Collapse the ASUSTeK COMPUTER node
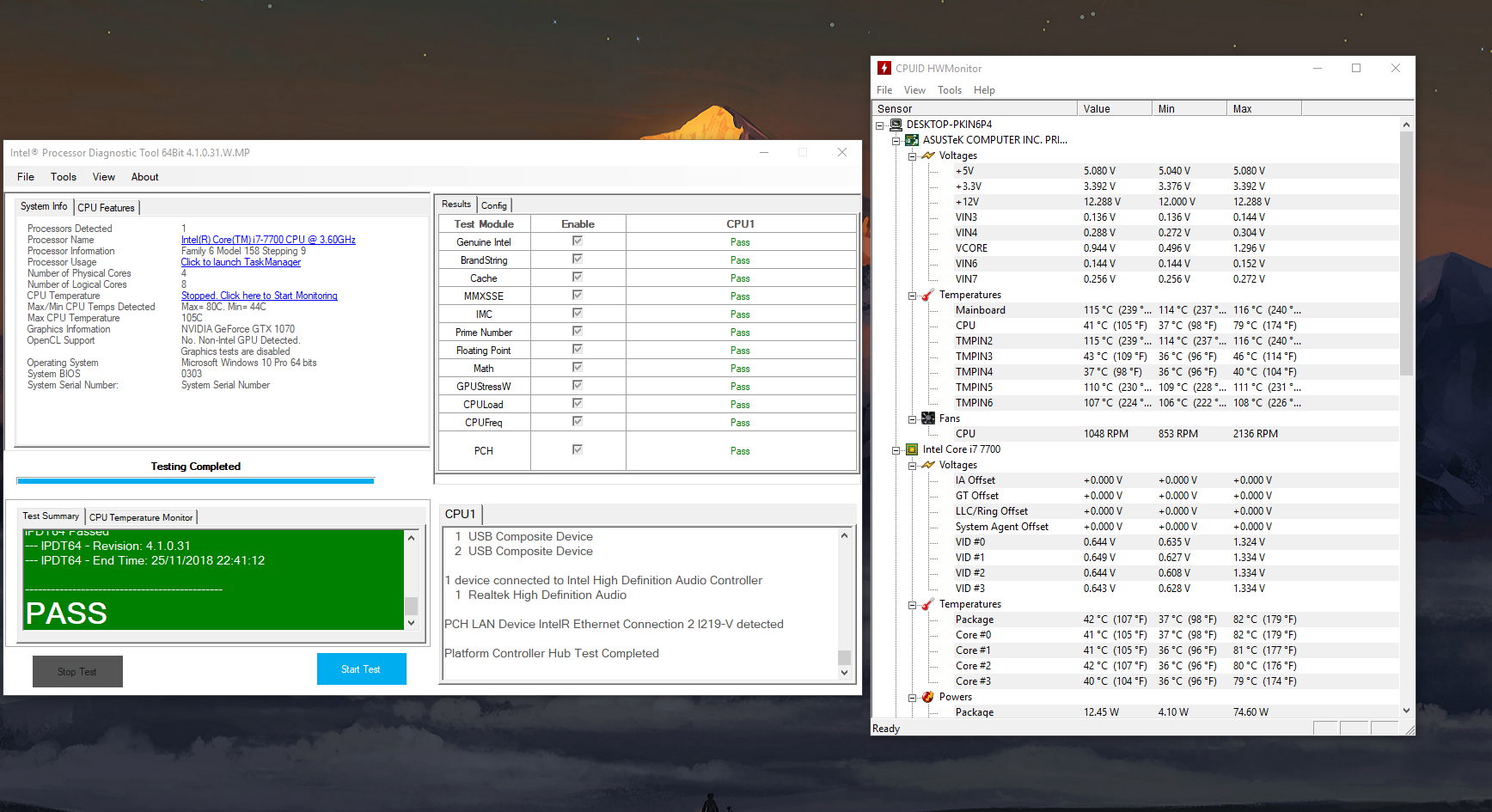 pos(896,141)
